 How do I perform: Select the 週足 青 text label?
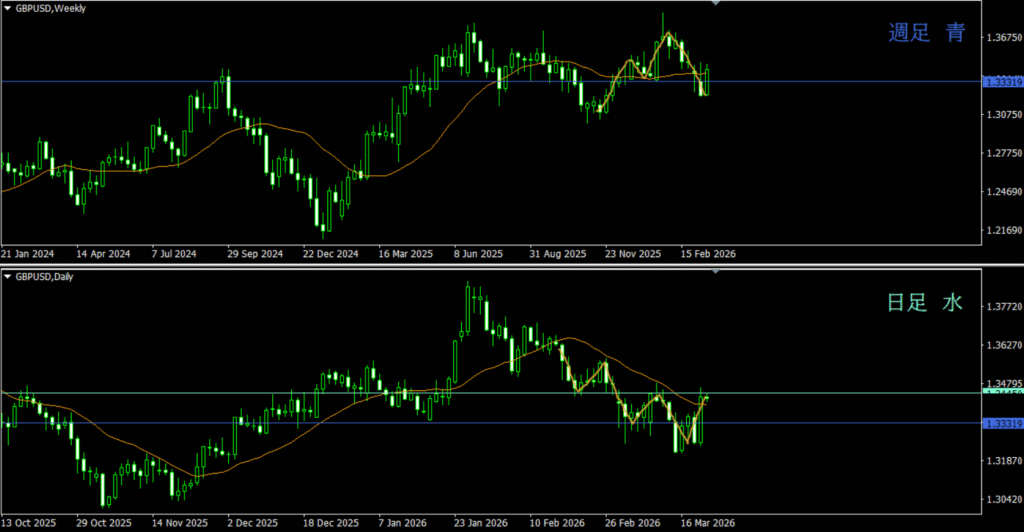(x=927, y=33)
